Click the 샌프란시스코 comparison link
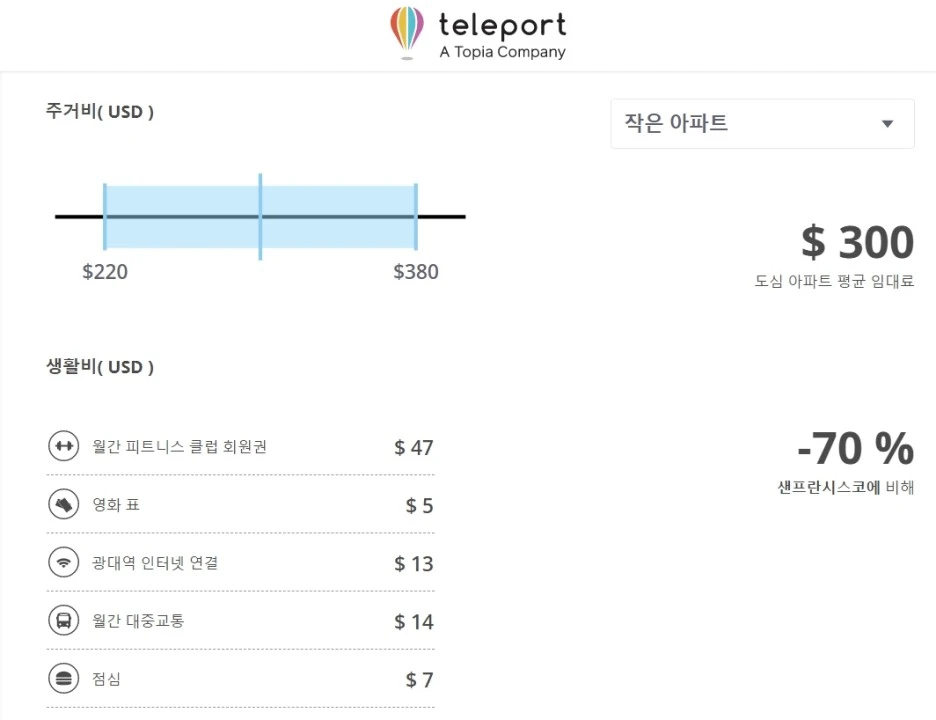Viewport: 936px width, 720px height. 829,488
